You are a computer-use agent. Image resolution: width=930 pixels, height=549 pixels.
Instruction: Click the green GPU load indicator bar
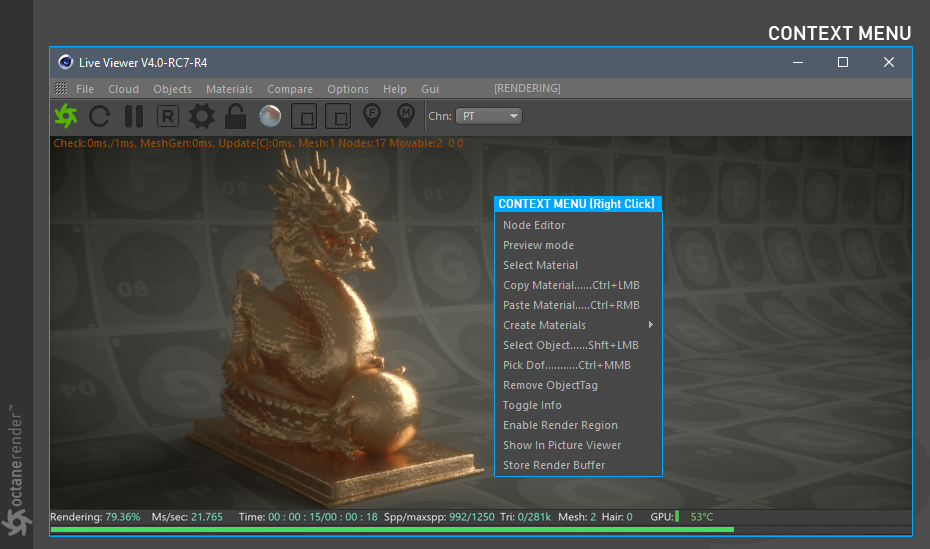(x=677, y=517)
